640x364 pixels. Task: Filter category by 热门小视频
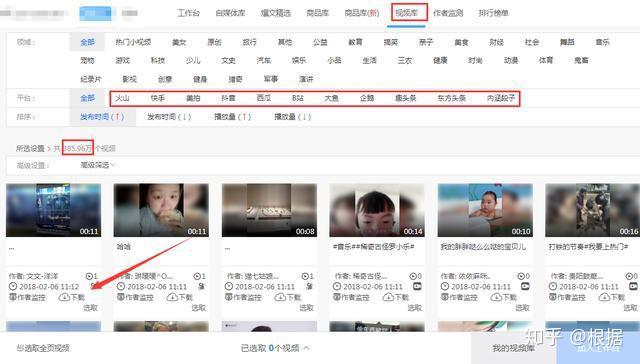point(133,42)
